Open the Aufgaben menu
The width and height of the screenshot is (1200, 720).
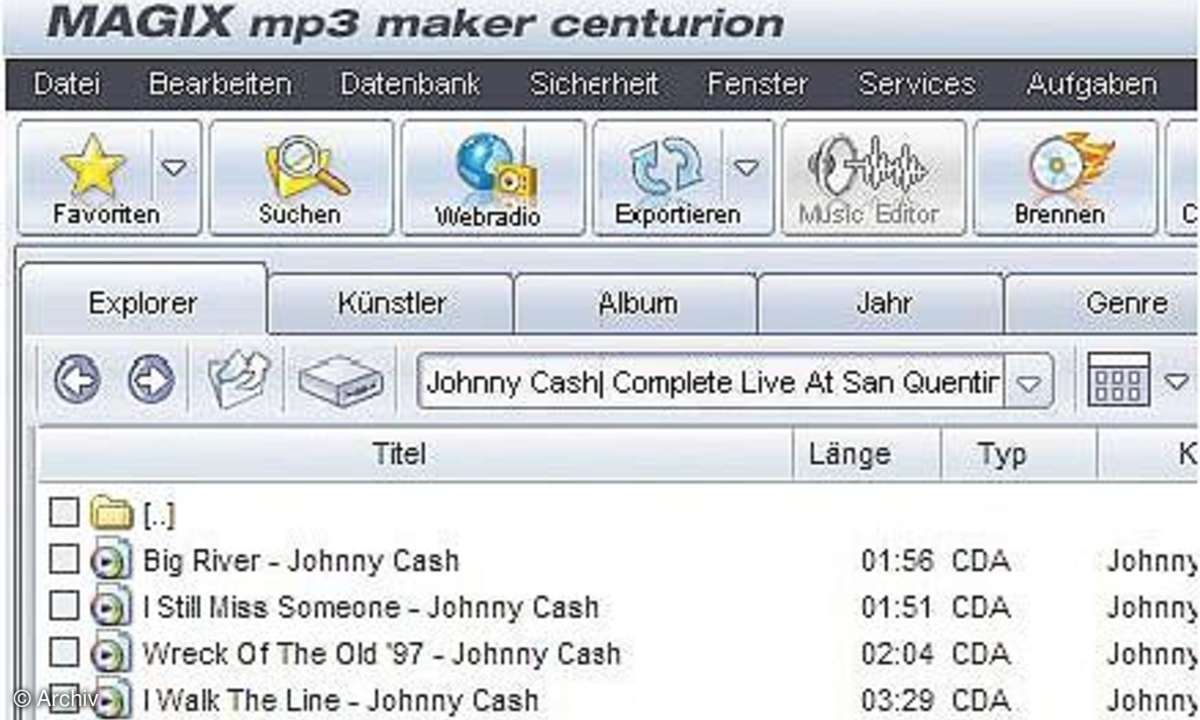click(1091, 84)
